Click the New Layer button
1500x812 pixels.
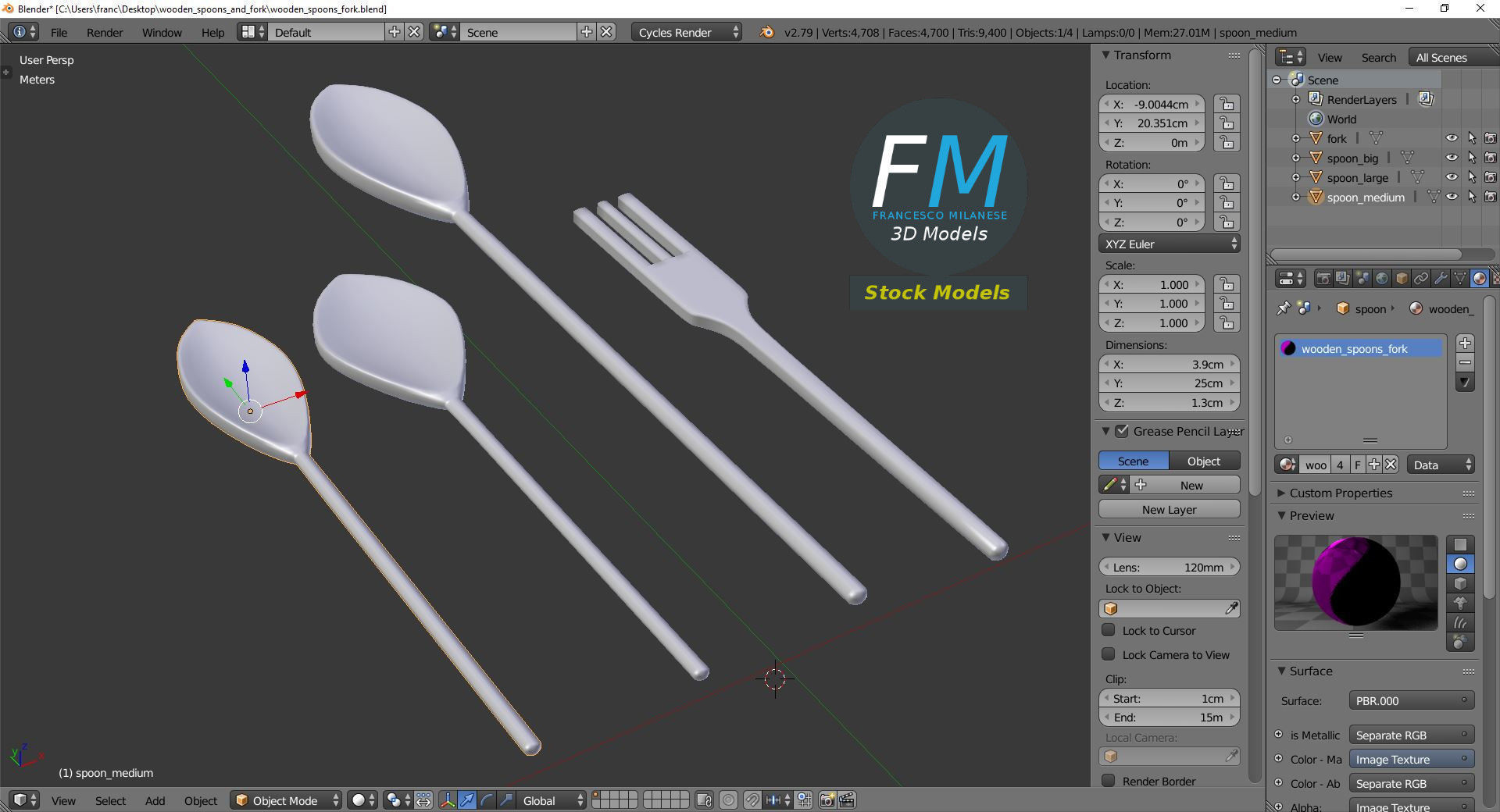coord(1170,509)
